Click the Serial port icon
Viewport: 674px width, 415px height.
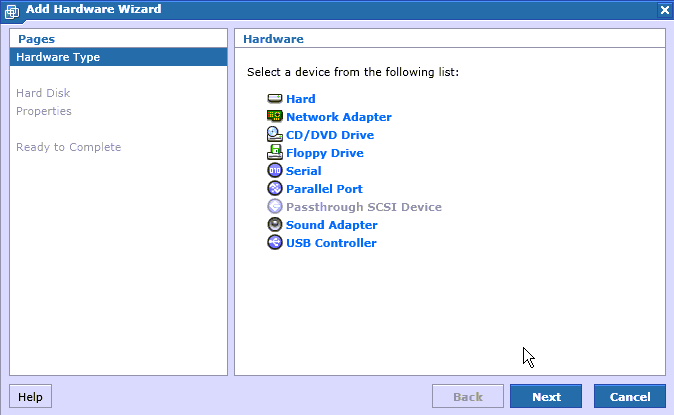tap(275, 171)
